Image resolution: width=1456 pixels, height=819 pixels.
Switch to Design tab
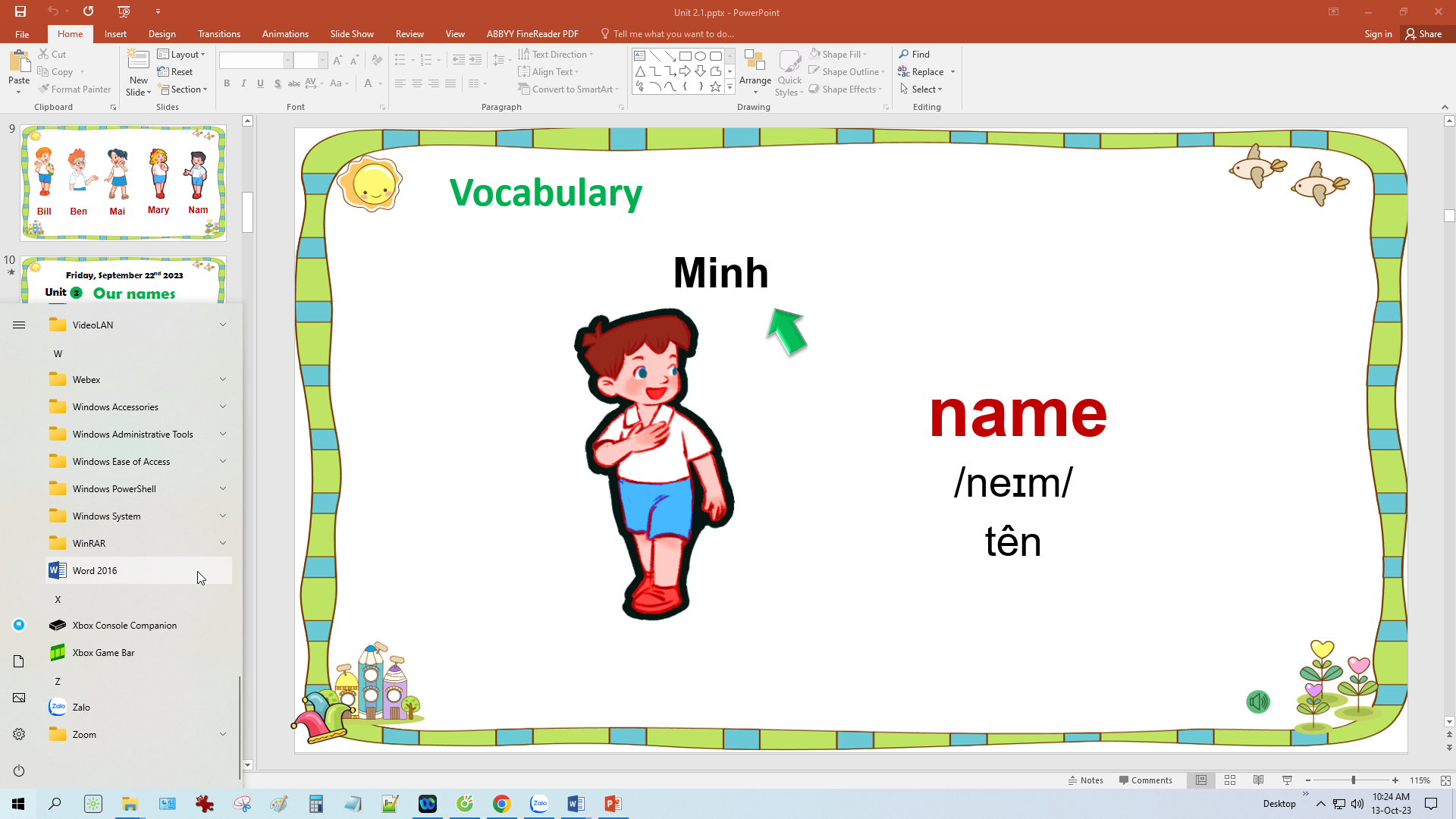tap(162, 34)
